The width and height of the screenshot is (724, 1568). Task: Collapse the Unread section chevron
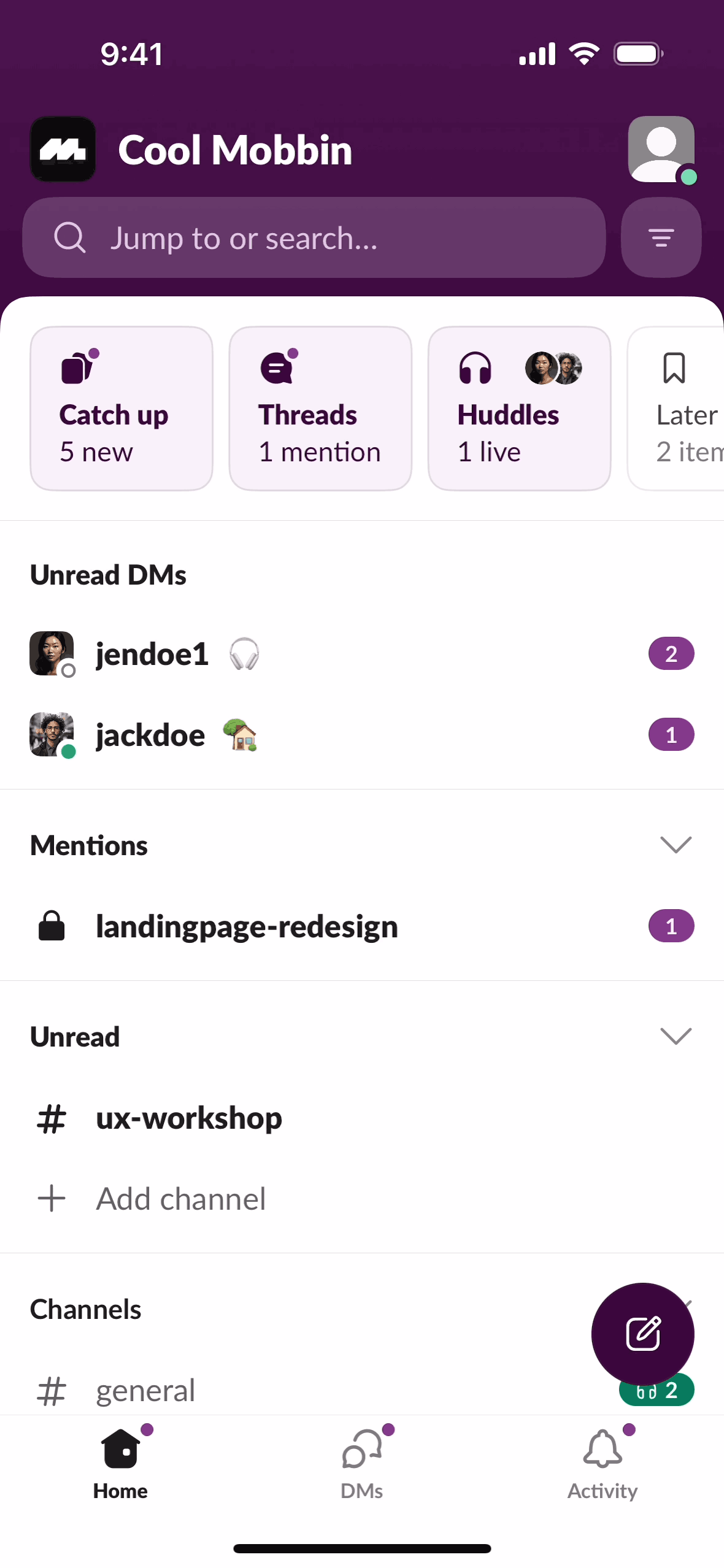click(x=676, y=1036)
